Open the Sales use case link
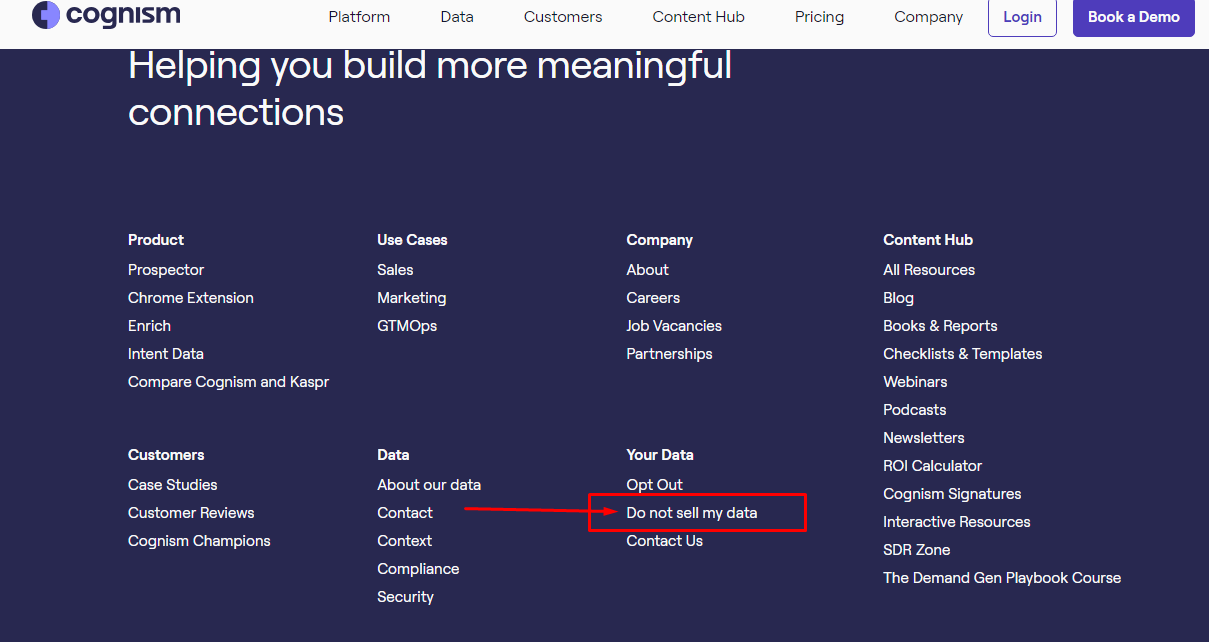Image resolution: width=1209 pixels, height=642 pixels. pyautogui.click(x=395, y=270)
